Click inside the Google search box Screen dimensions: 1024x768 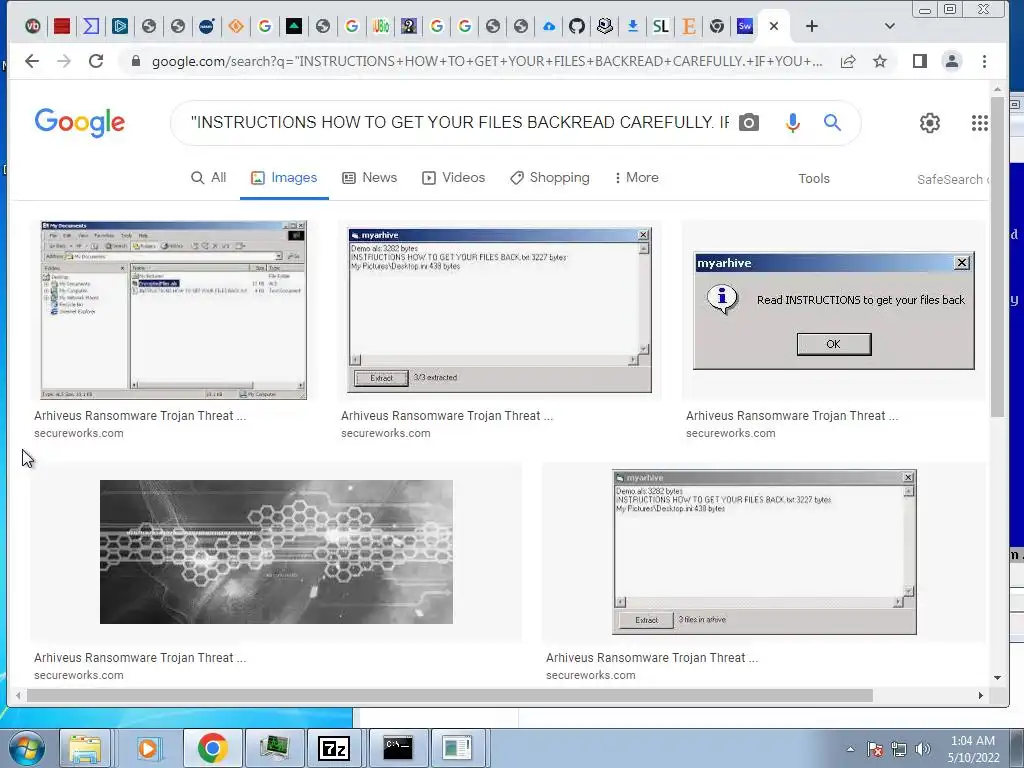[x=460, y=122]
